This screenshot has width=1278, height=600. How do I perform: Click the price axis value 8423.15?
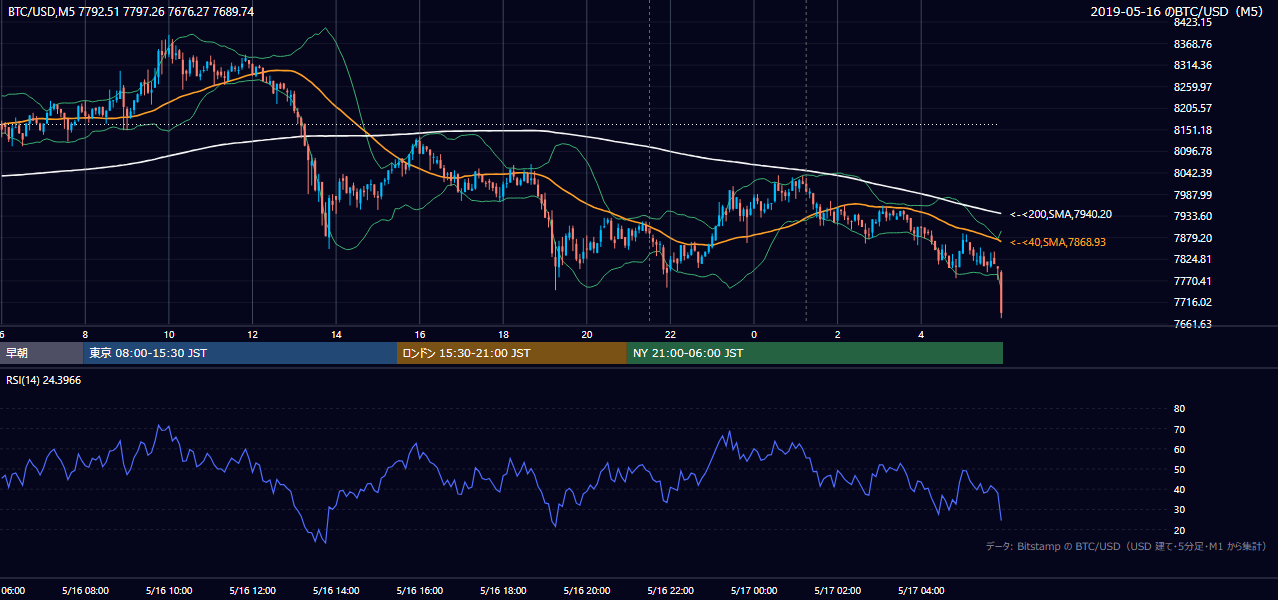(1193, 22)
